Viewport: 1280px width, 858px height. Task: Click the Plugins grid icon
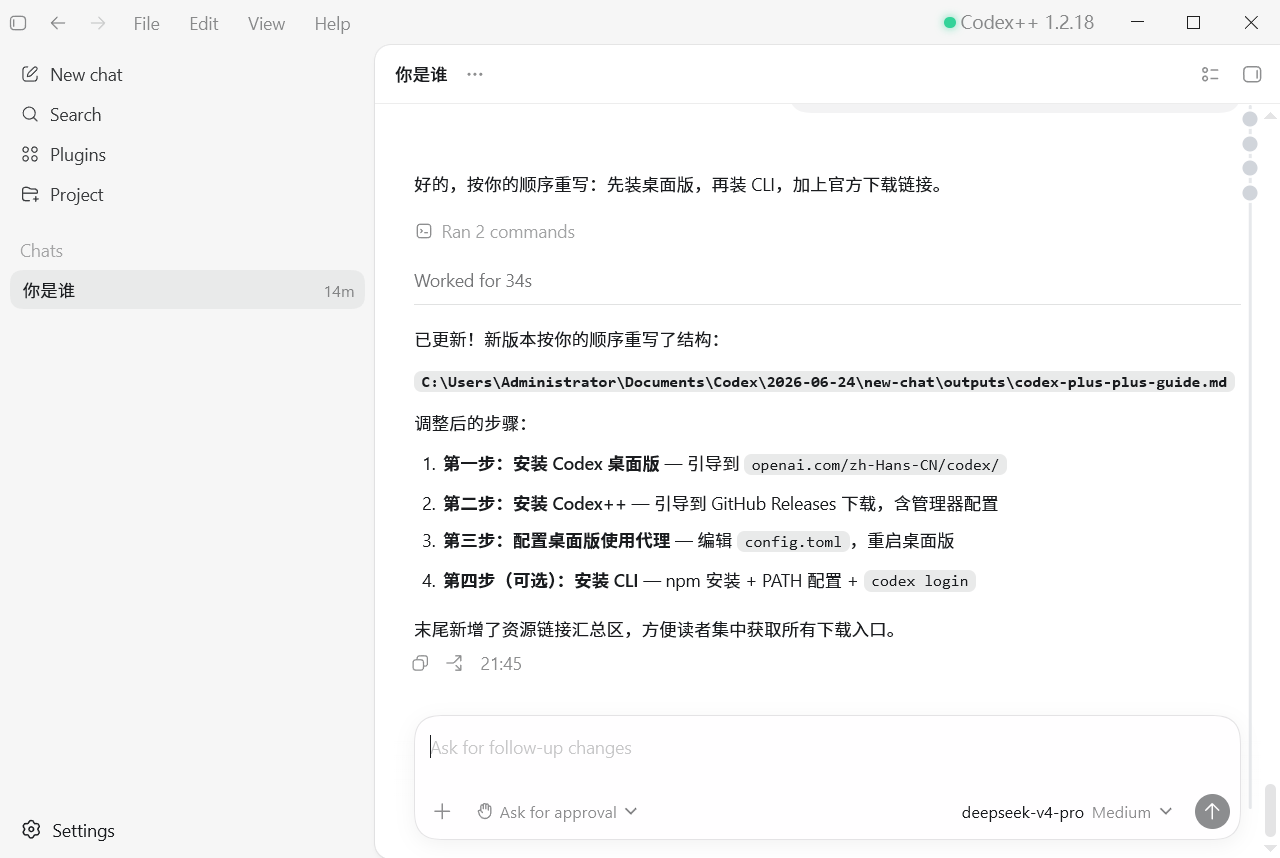tap(31, 154)
